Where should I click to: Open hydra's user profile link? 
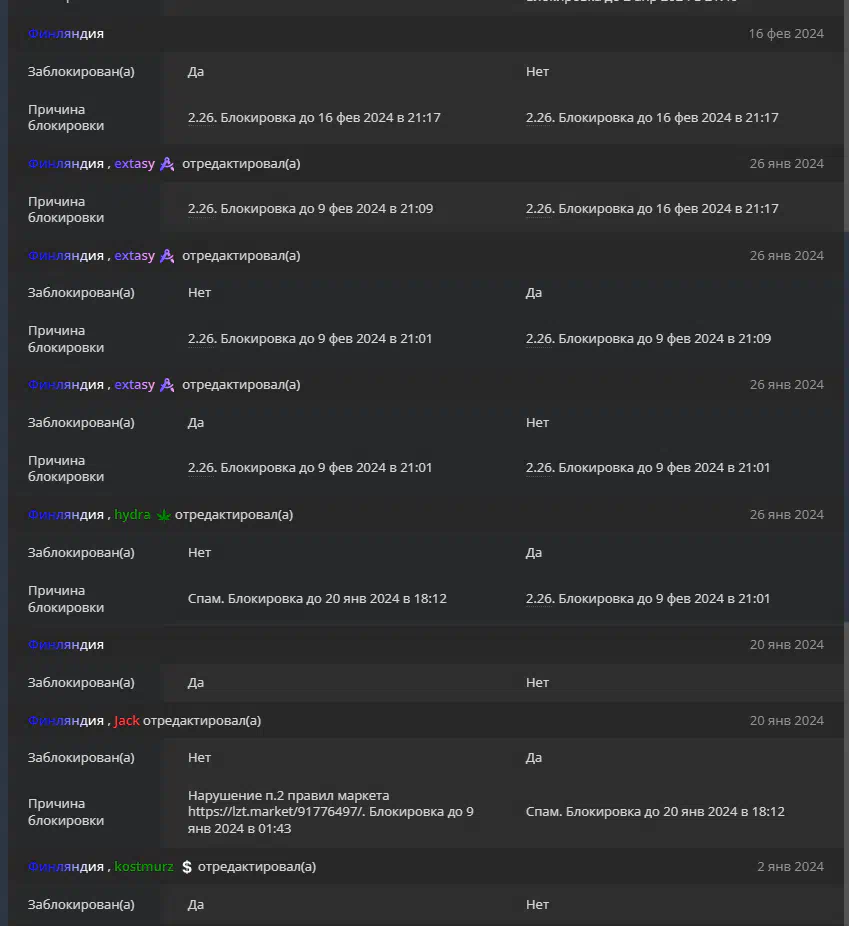[132, 514]
